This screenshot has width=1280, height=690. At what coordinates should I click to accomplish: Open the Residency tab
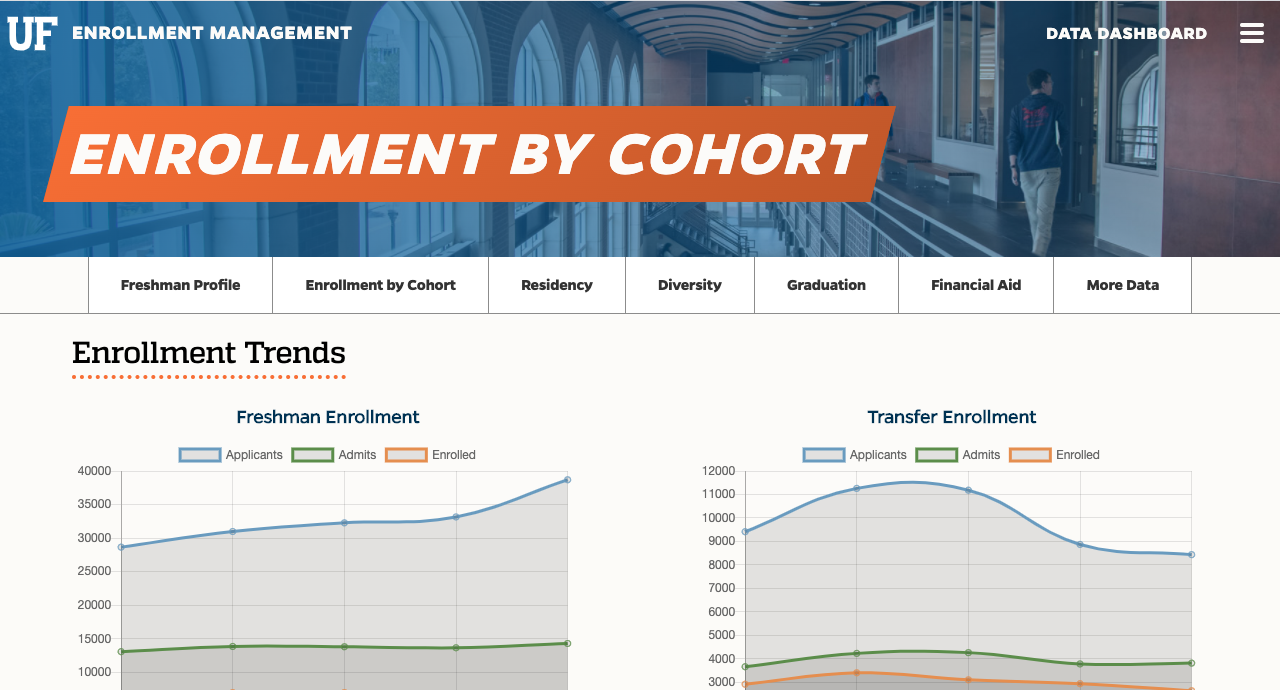point(557,285)
